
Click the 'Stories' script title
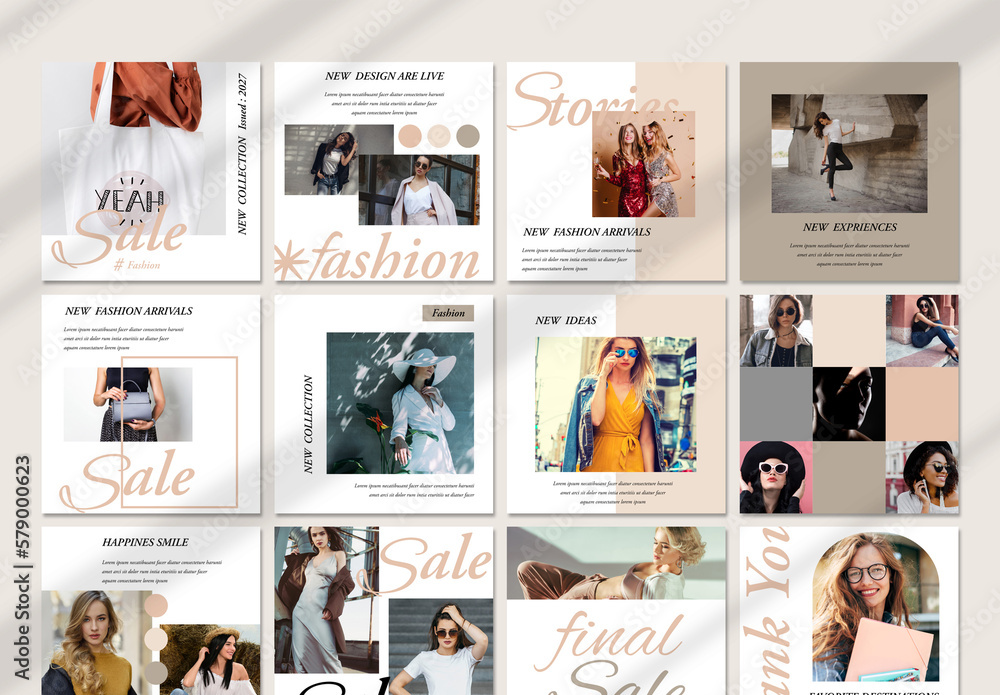[x=596, y=102]
